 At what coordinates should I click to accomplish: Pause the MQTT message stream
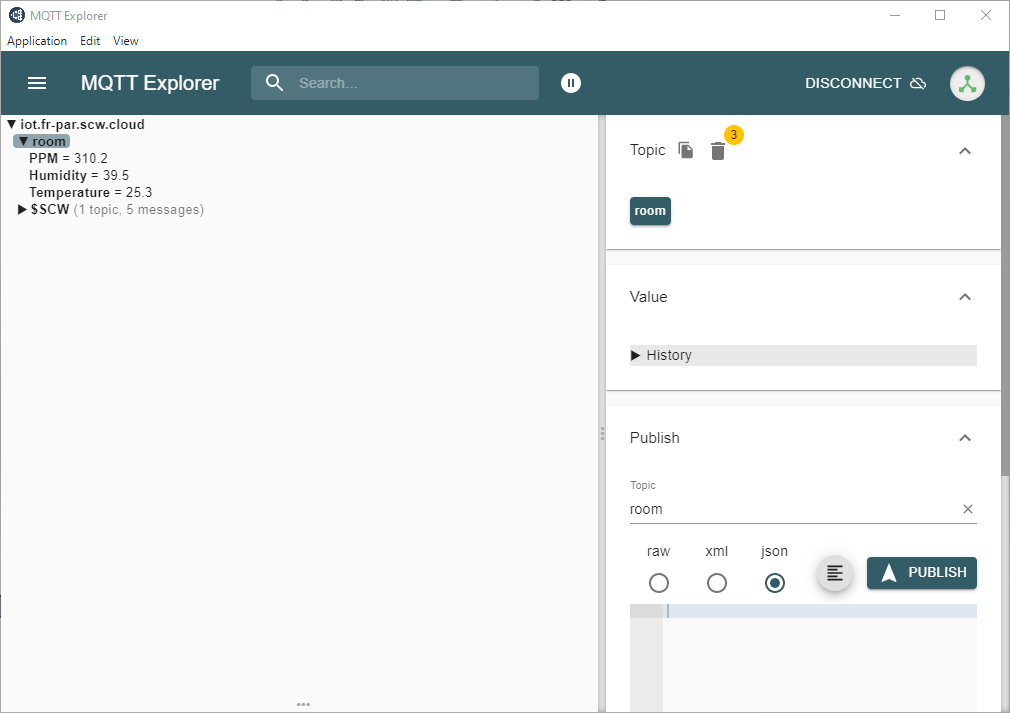[571, 83]
